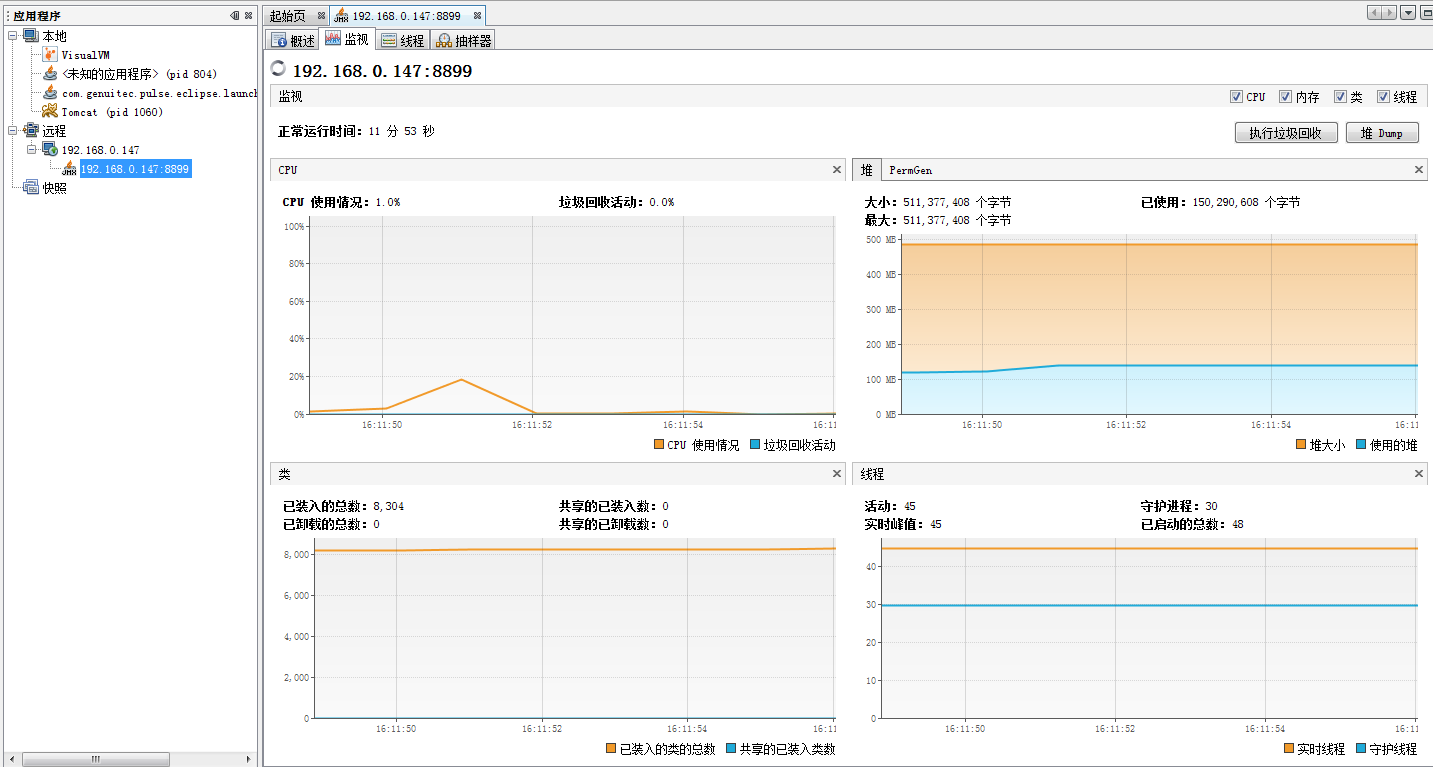Click the VisualVM icon in the tree
This screenshot has height=767, width=1433.
click(50, 55)
